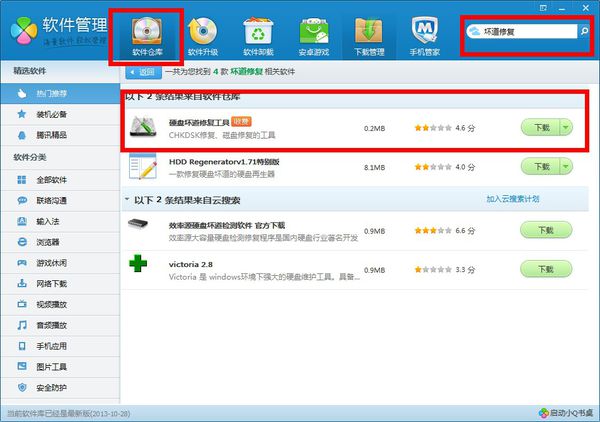Click the 加入云搜索计划 link
Viewport: 600px width, 422px height.
point(513,199)
